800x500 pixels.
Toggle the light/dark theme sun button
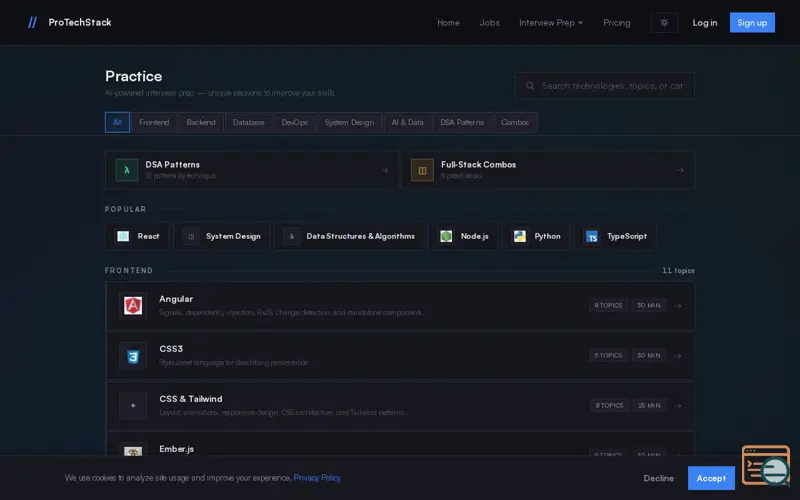(664, 22)
